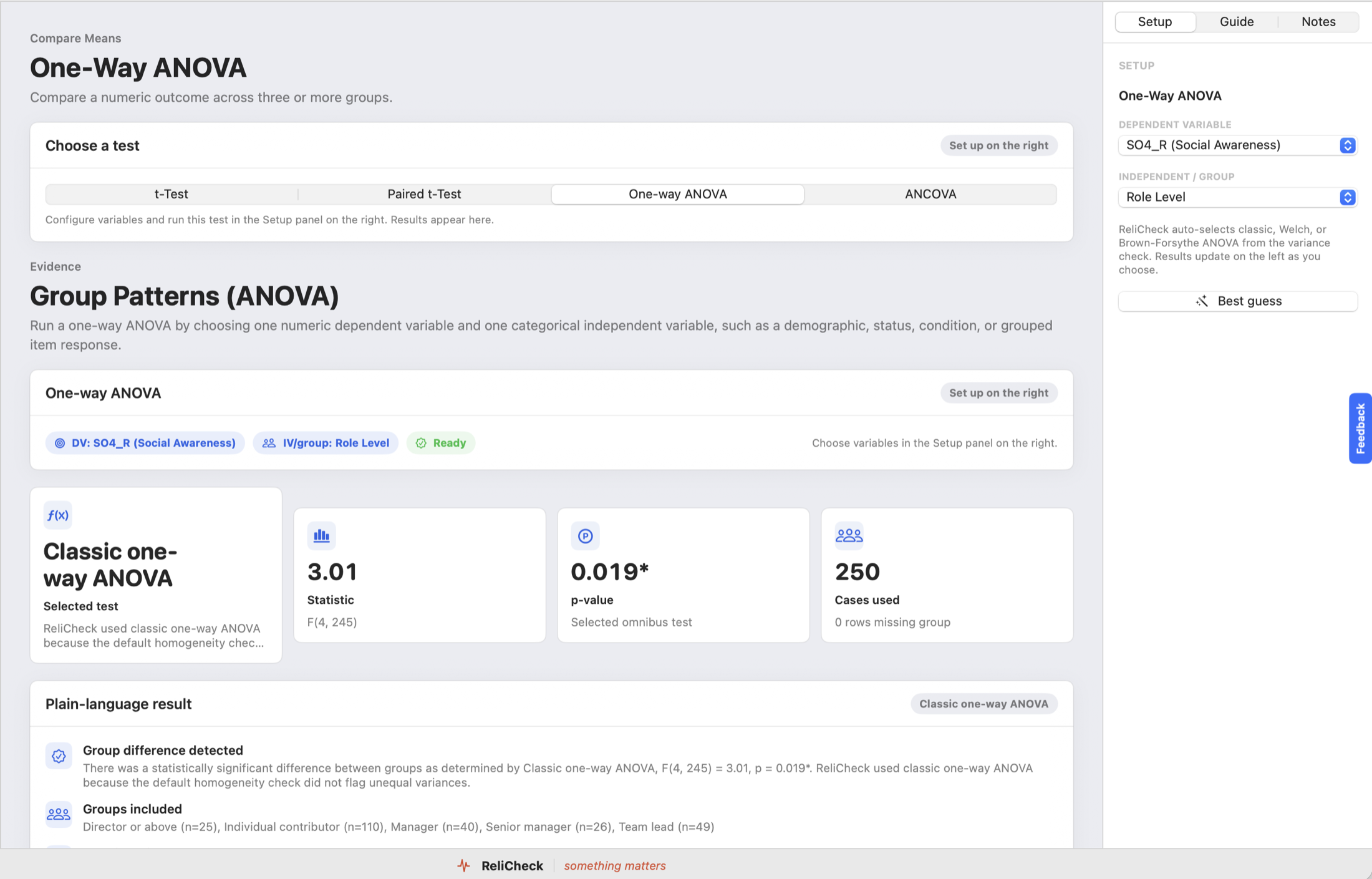The height and width of the screenshot is (879, 1372).
Task: Click the 'Selected omnibus test' text
Action: click(631, 622)
